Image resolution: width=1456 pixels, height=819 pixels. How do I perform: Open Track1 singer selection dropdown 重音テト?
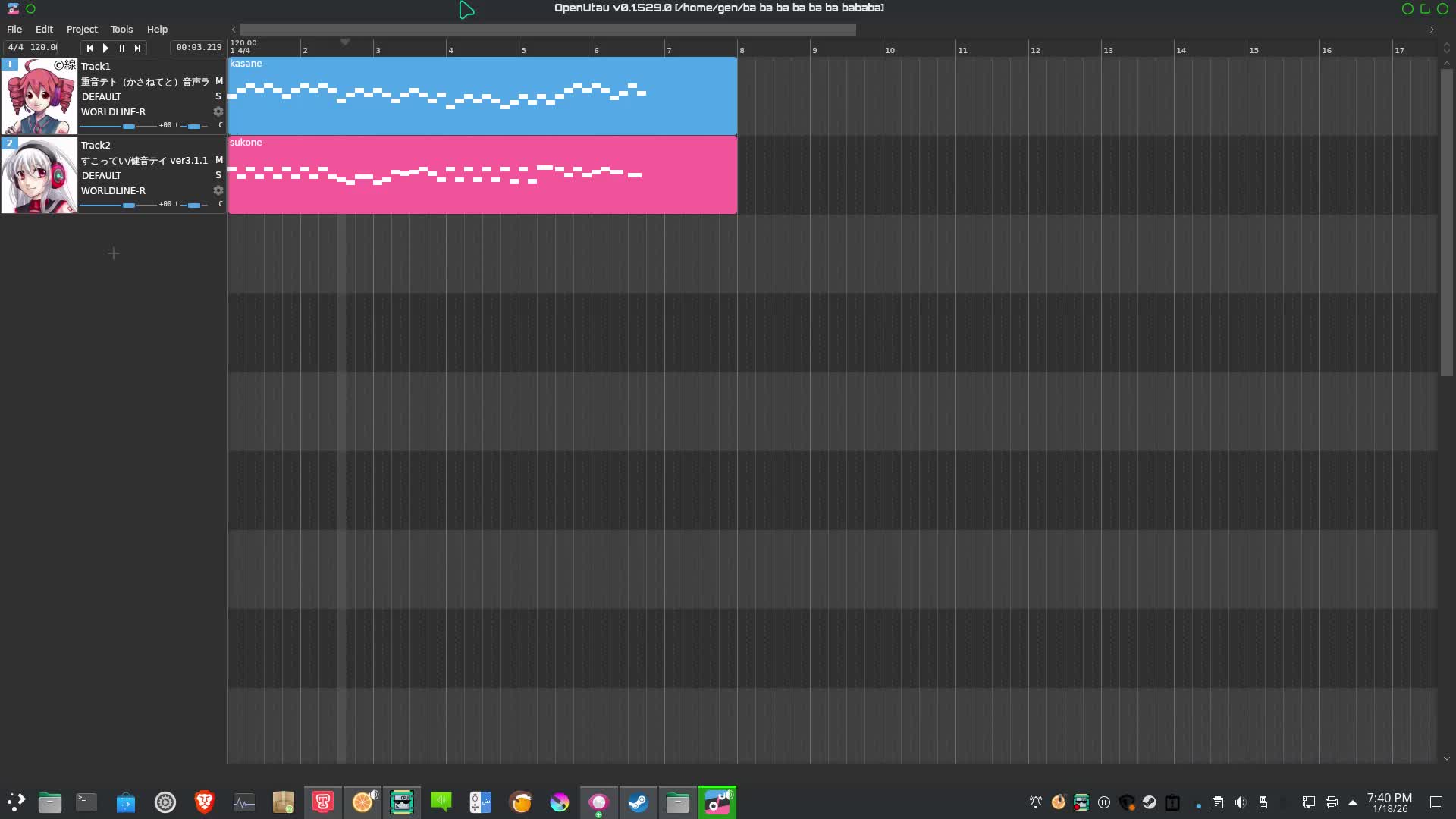click(x=145, y=82)
